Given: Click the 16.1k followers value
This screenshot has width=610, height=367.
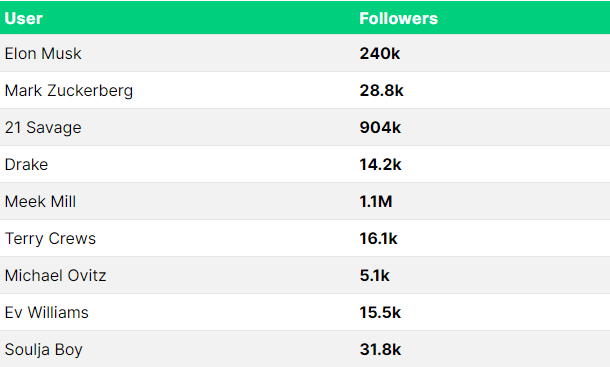Looking at the screenshot, I should pyautogui.click(x=379, y=238).
